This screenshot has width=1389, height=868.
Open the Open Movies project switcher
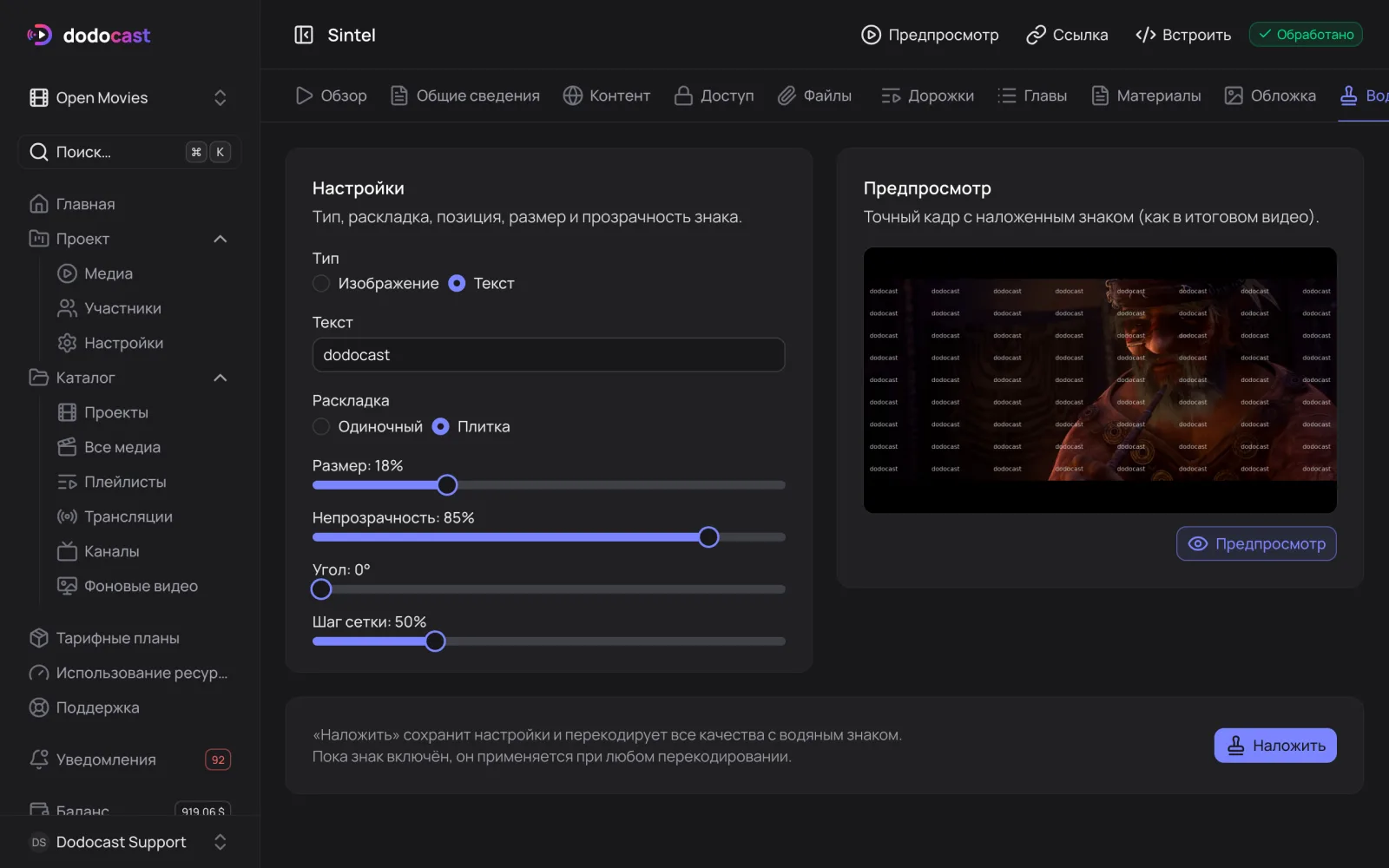click(x=129, y=98)
